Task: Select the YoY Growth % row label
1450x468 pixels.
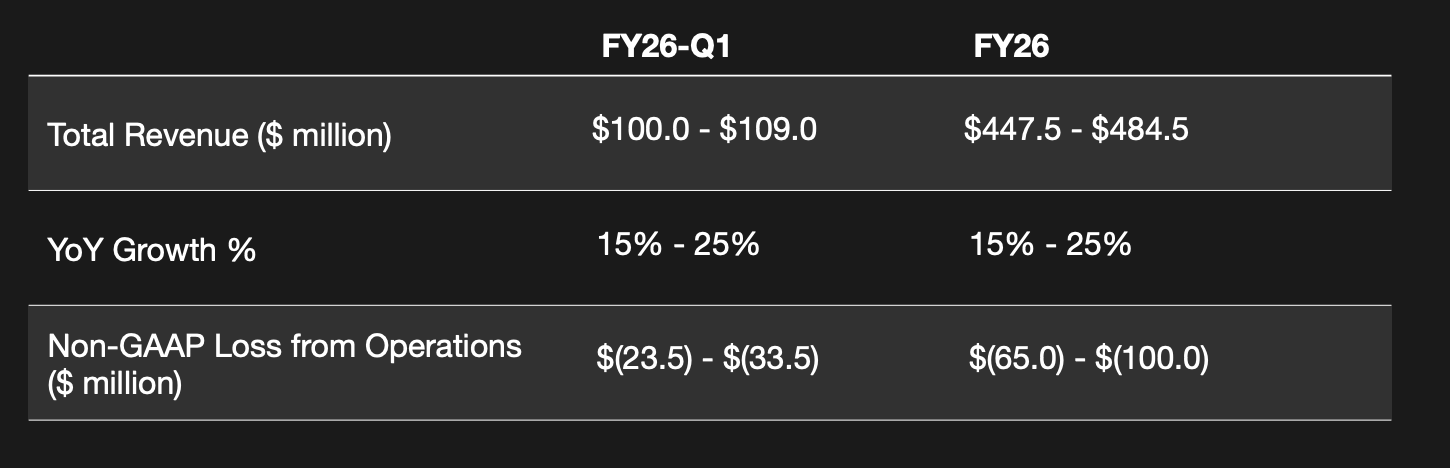Action: [151, 249]
